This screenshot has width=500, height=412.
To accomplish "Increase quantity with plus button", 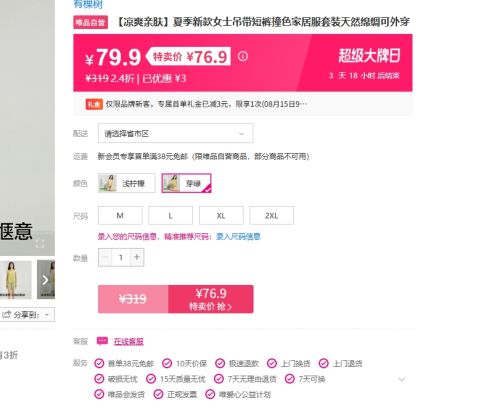I will [137, 257].
